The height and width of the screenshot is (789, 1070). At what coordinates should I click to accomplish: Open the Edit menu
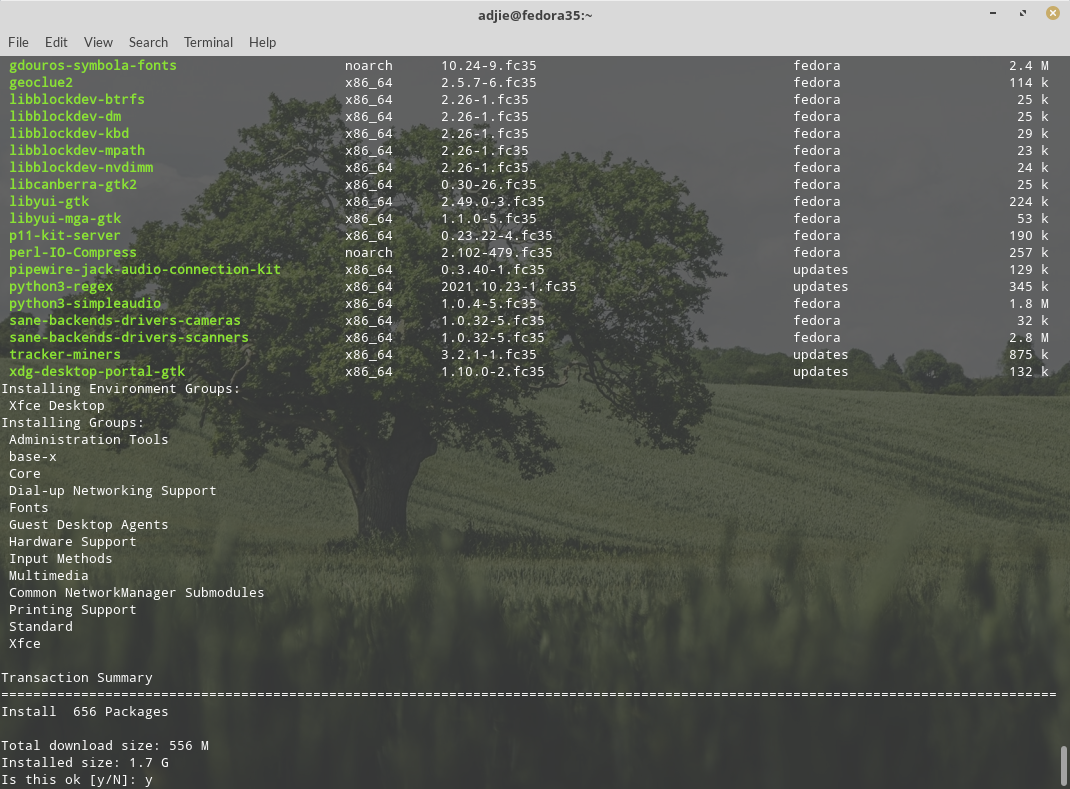pyautogui.click(x=56, y=42)
